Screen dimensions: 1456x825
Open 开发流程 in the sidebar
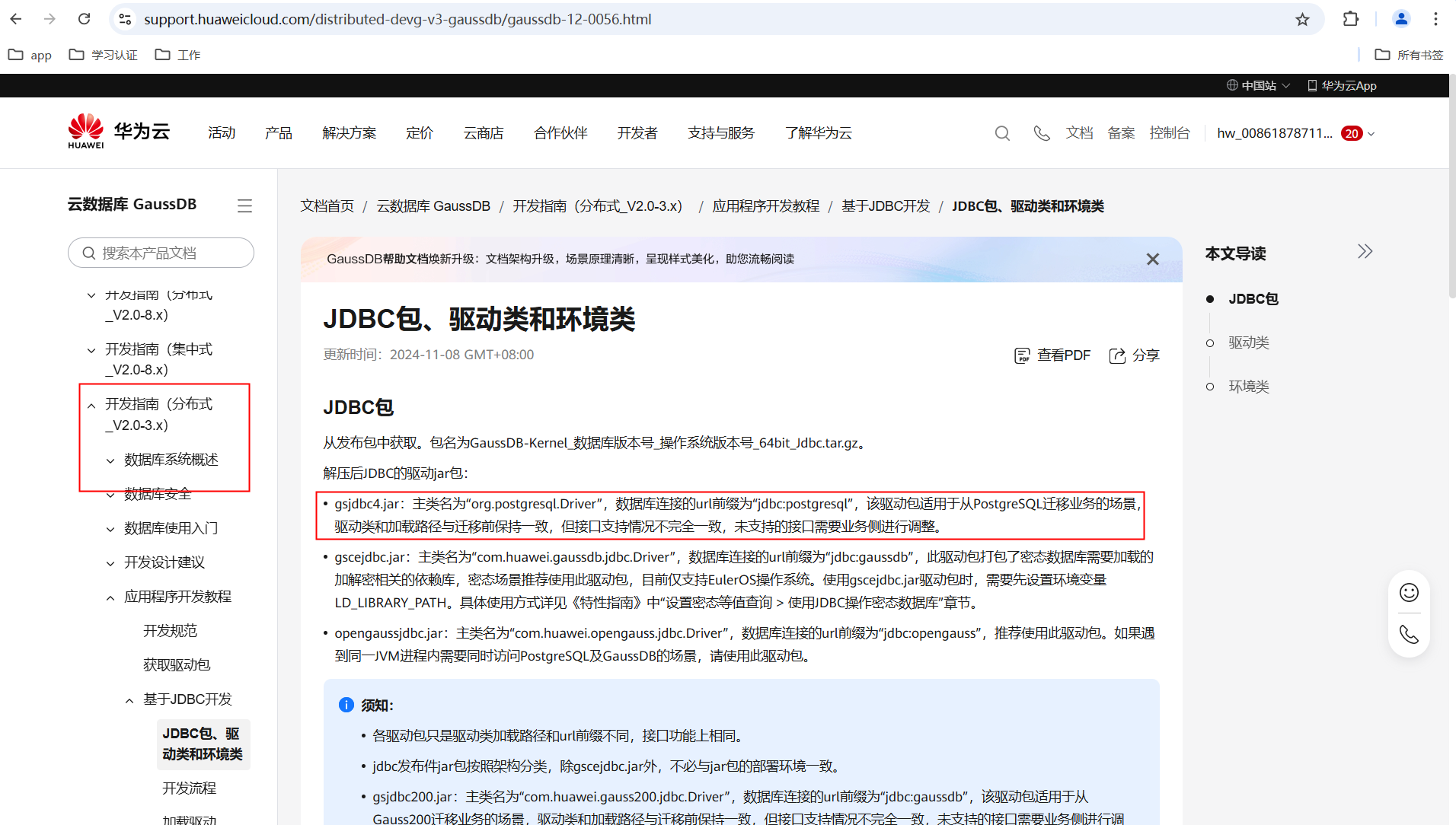pyautogui.click(x=190, y=788)
